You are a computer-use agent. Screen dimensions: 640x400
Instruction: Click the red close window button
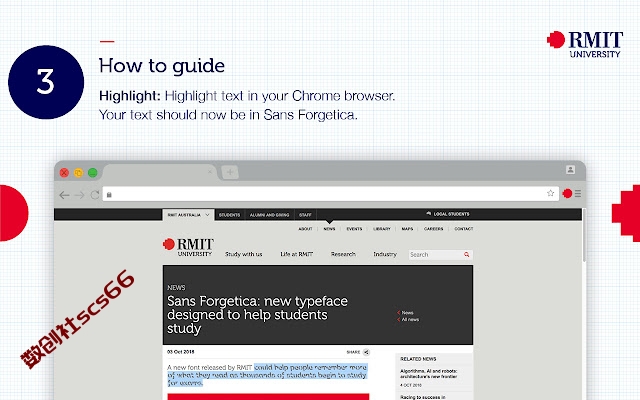point(64,173)
